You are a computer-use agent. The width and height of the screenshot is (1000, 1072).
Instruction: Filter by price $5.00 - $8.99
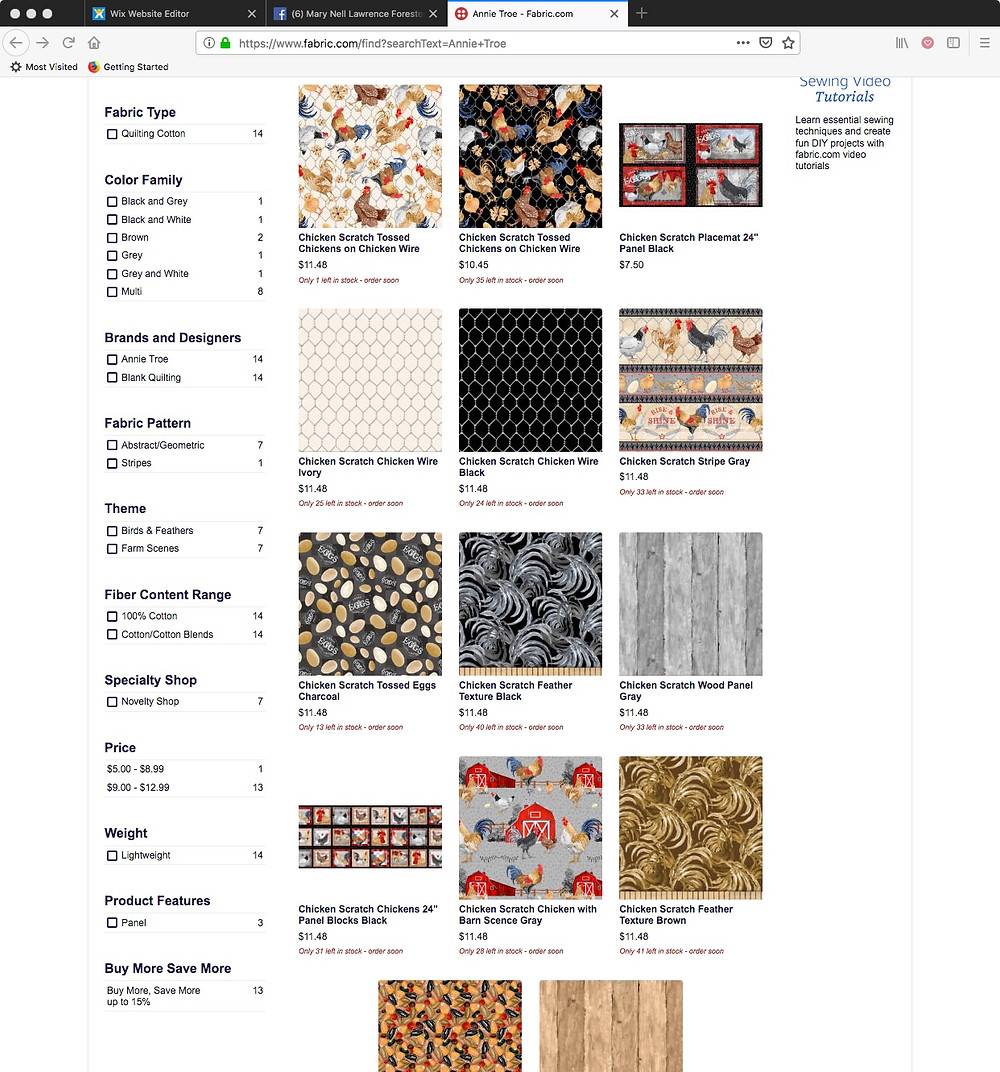pos(135,769)
